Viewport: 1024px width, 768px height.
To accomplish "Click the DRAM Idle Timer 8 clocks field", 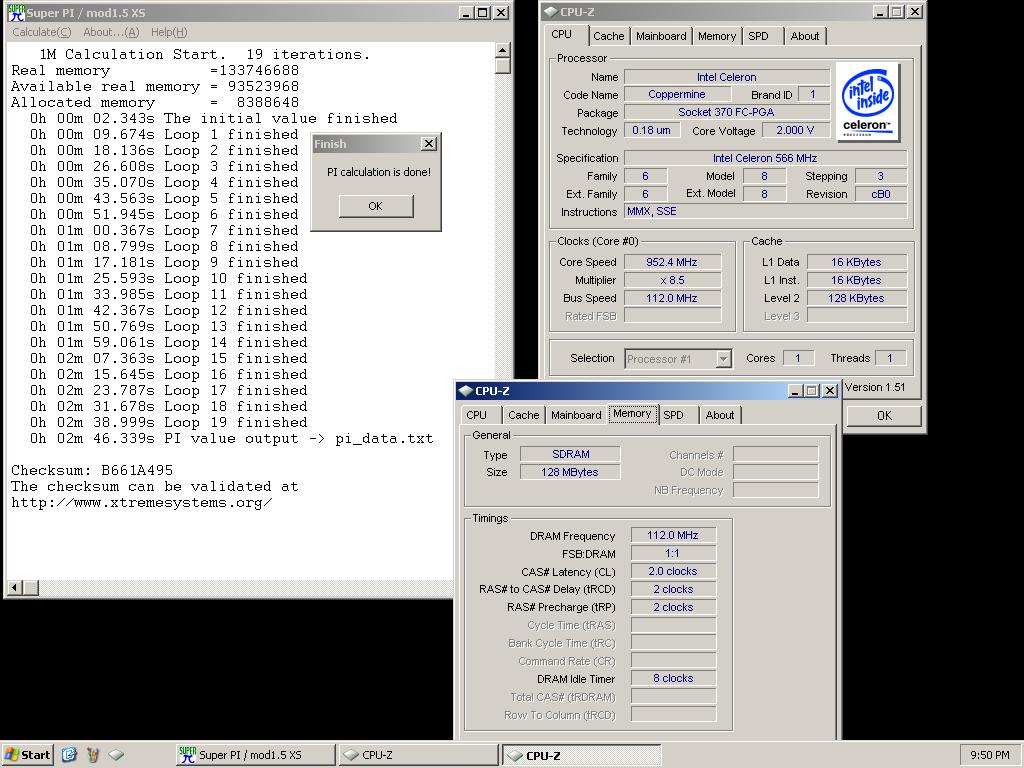I will [x=673, y=679].
